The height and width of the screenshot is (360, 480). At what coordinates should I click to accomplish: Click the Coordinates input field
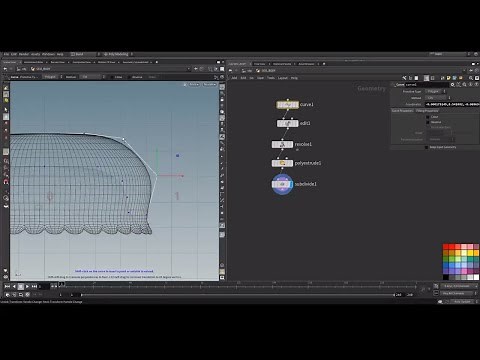452,104
